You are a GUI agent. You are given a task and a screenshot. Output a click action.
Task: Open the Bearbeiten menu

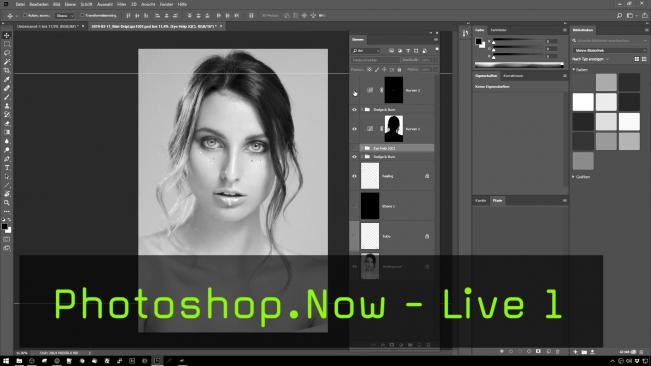pos(39,4)
